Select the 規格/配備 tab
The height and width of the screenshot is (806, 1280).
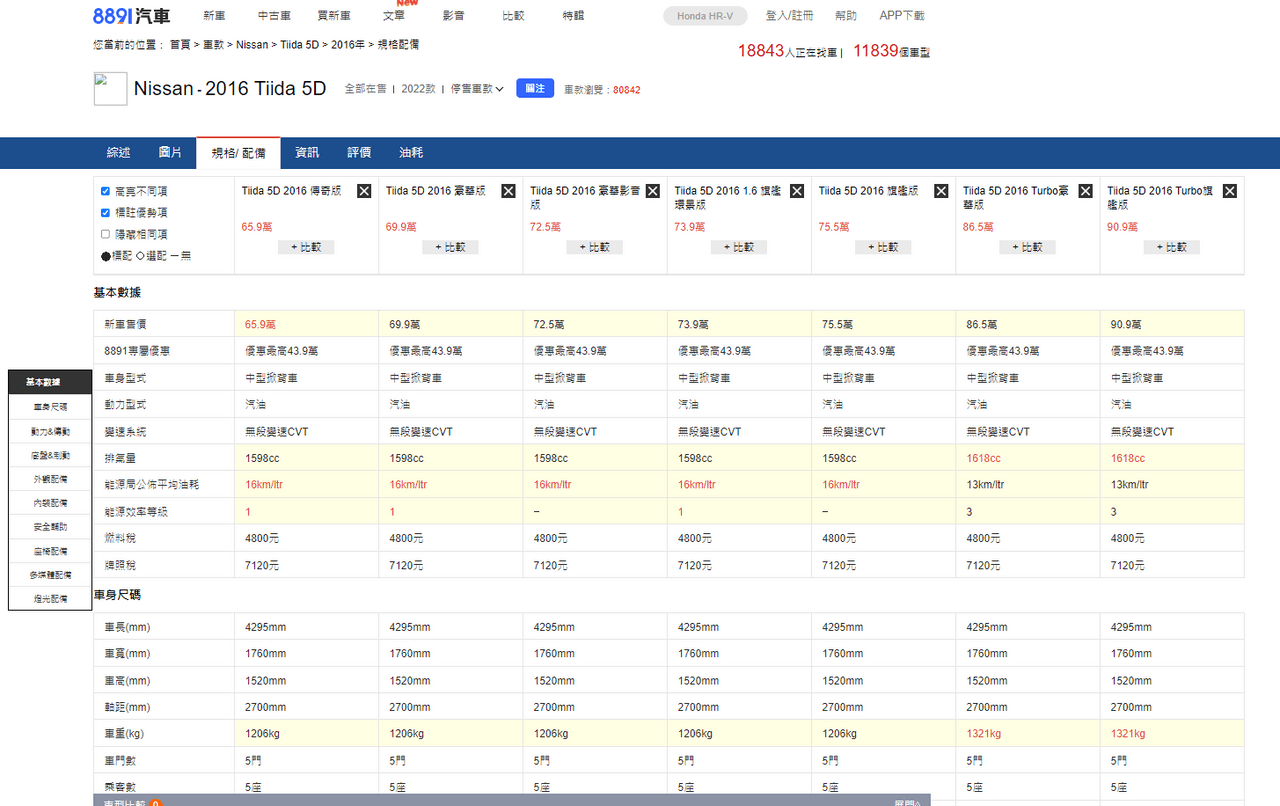pyautogui.click(x=238, y=153)
